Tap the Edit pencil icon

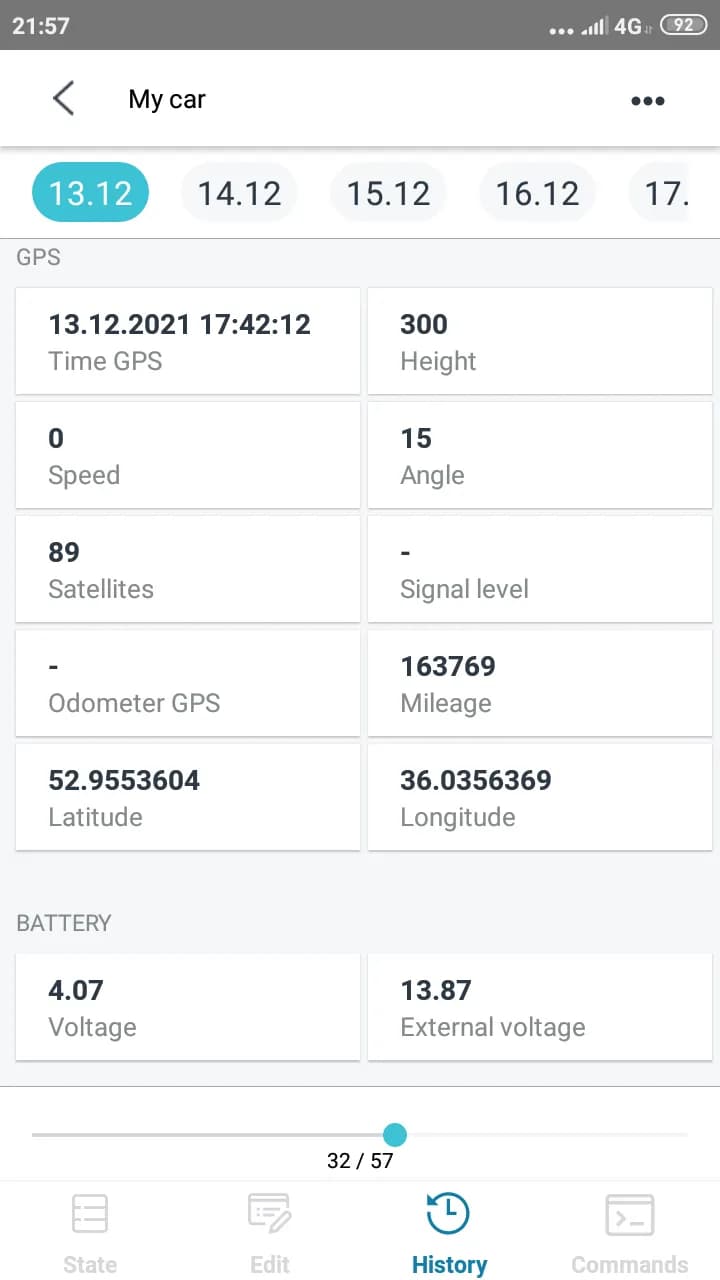(269, 1215)
